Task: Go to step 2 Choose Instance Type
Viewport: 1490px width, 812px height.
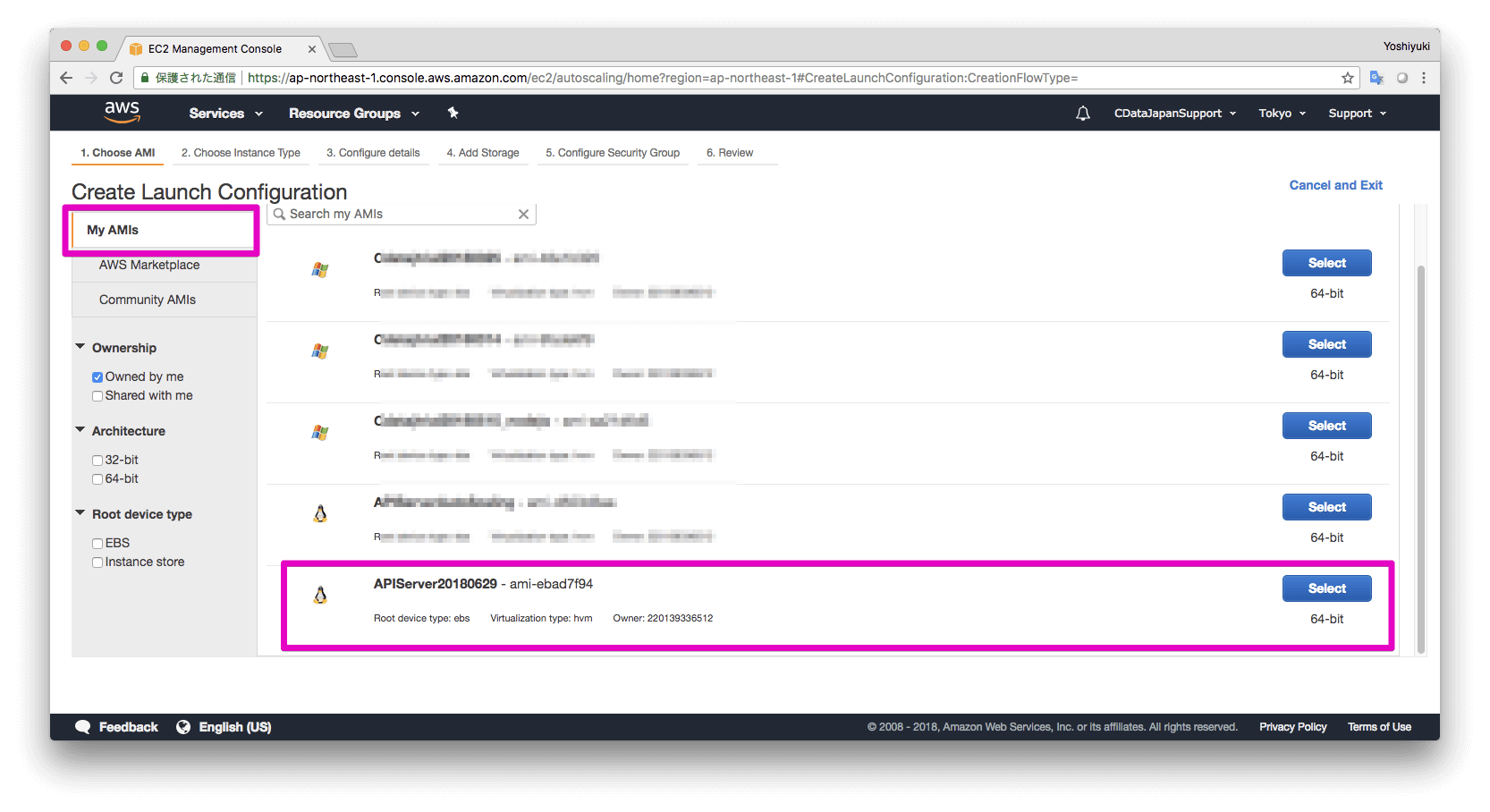Action: point(241,153)
